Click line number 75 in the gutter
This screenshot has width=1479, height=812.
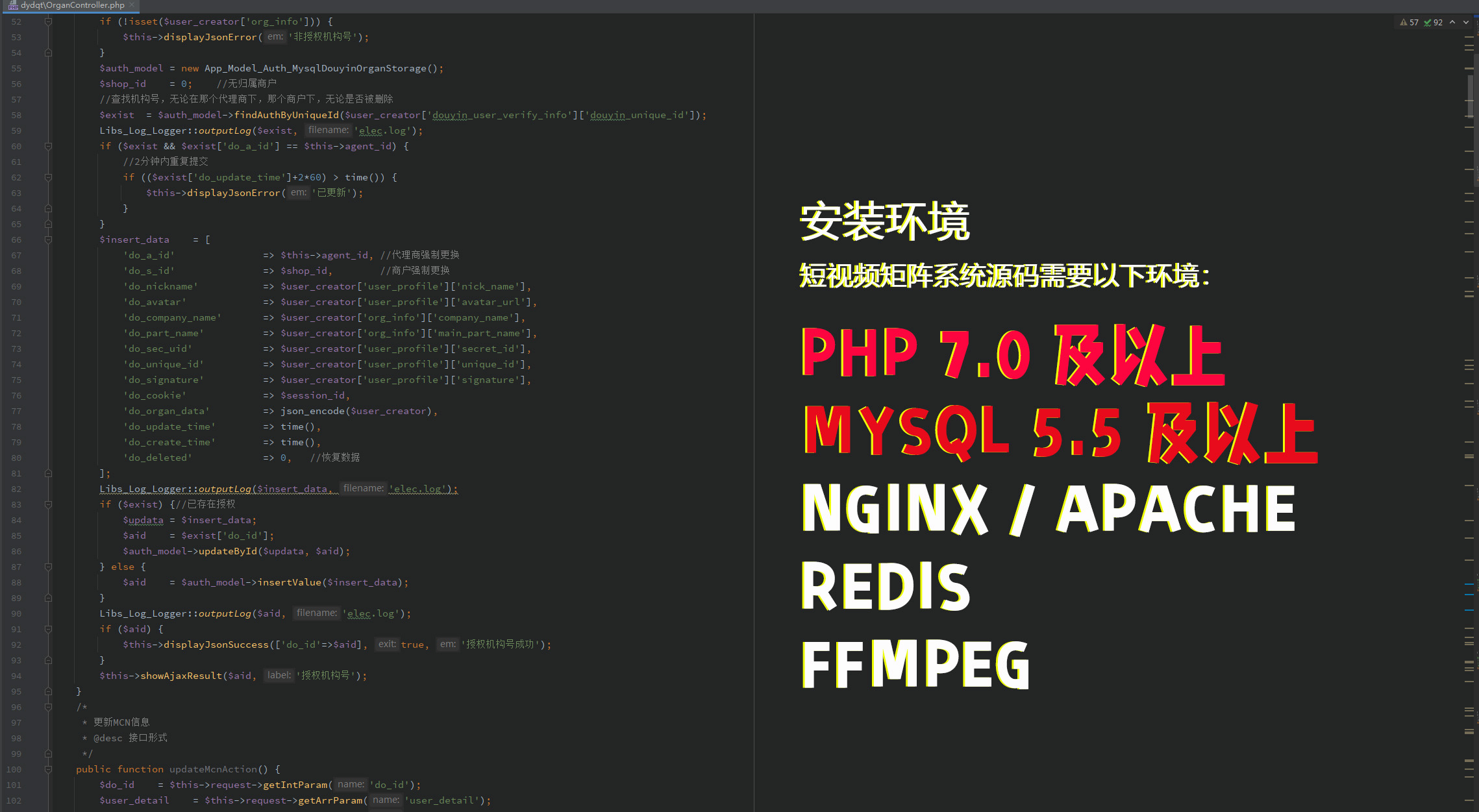pyautogui.click(x=16, y=380)
